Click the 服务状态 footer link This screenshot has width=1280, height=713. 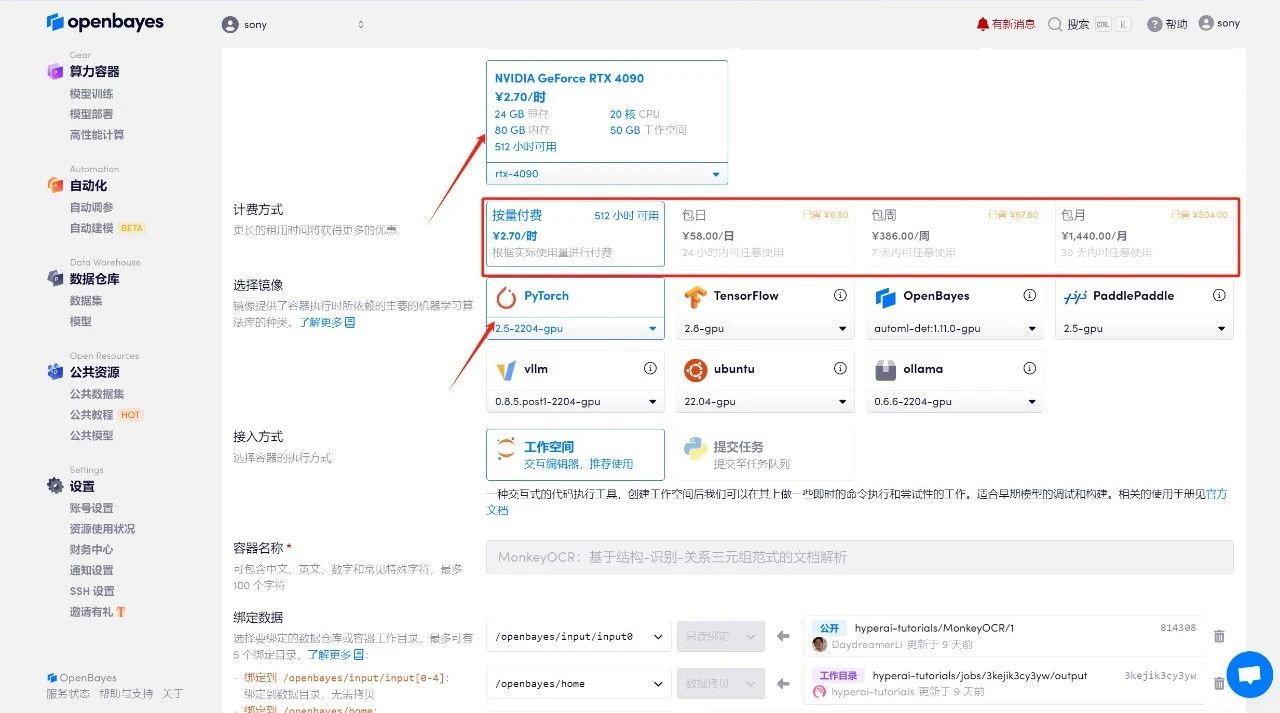(68, 694)
